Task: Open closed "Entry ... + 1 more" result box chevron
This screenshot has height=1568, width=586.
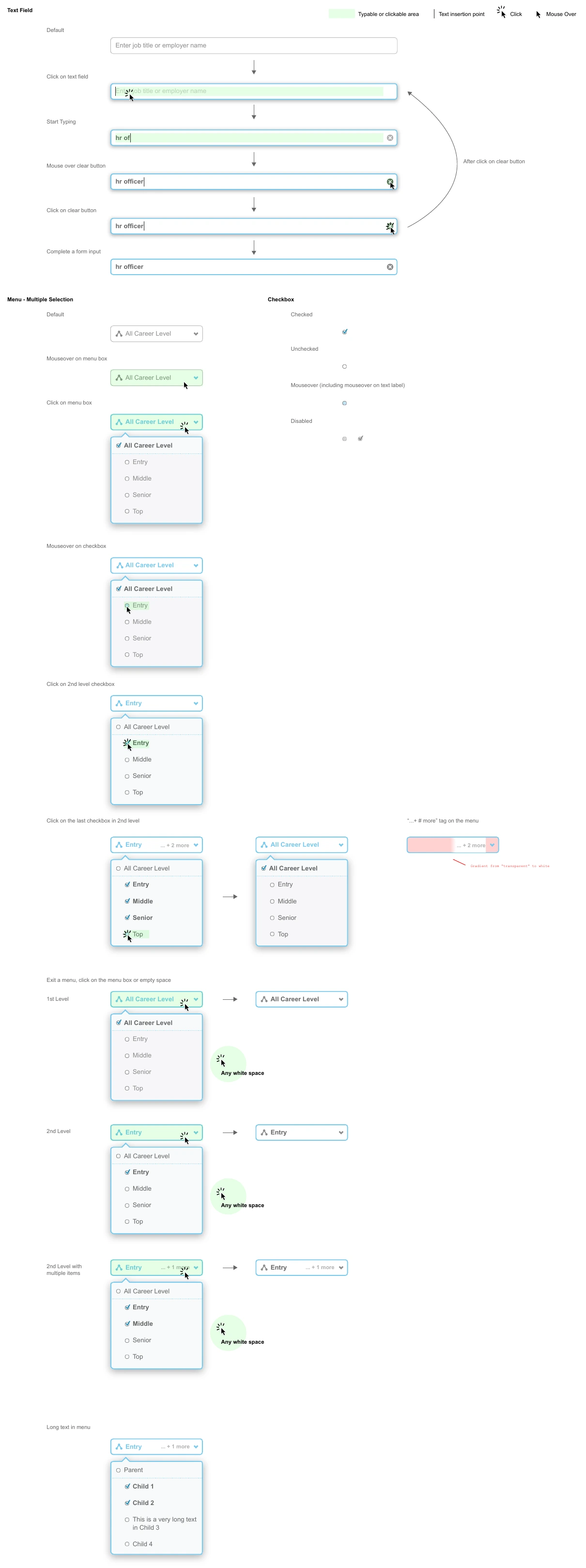Action: point(341,1267)
